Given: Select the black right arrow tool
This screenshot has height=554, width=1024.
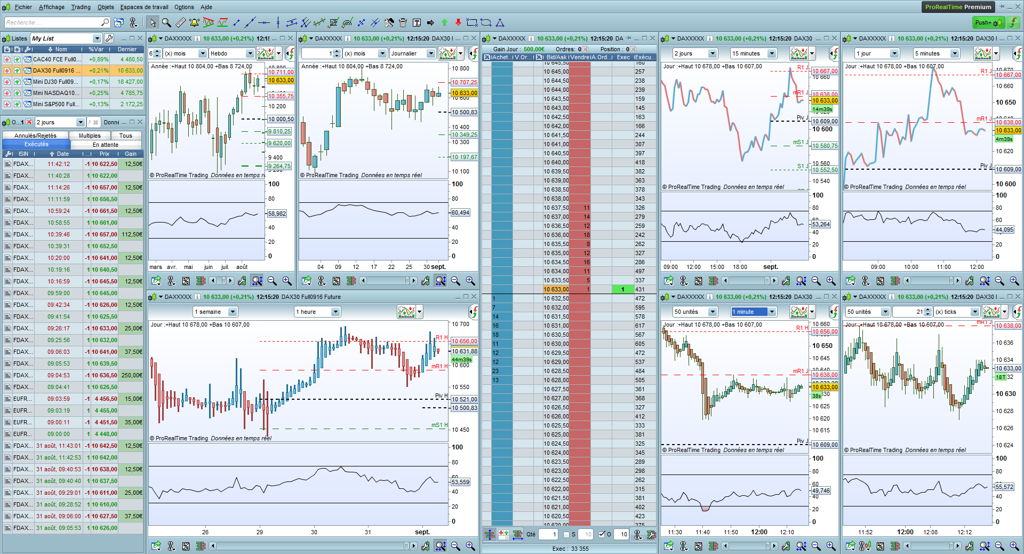Looking at the screenshot, I should (430, 22).
